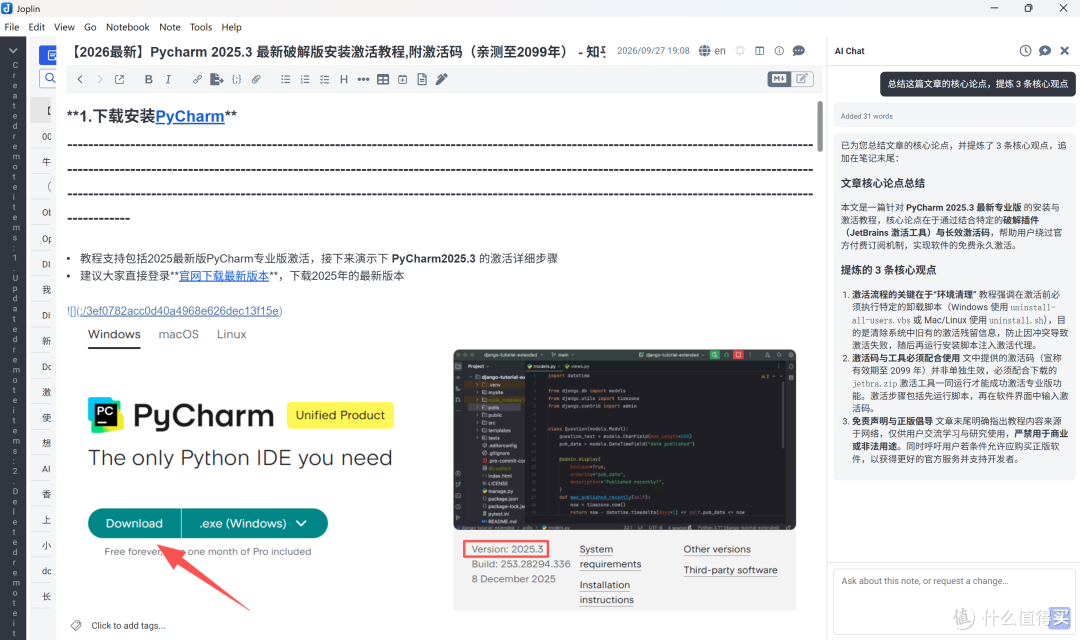Click the Unified Product badge
This screenshot has width=1080, height=640.
coord(340,415)
